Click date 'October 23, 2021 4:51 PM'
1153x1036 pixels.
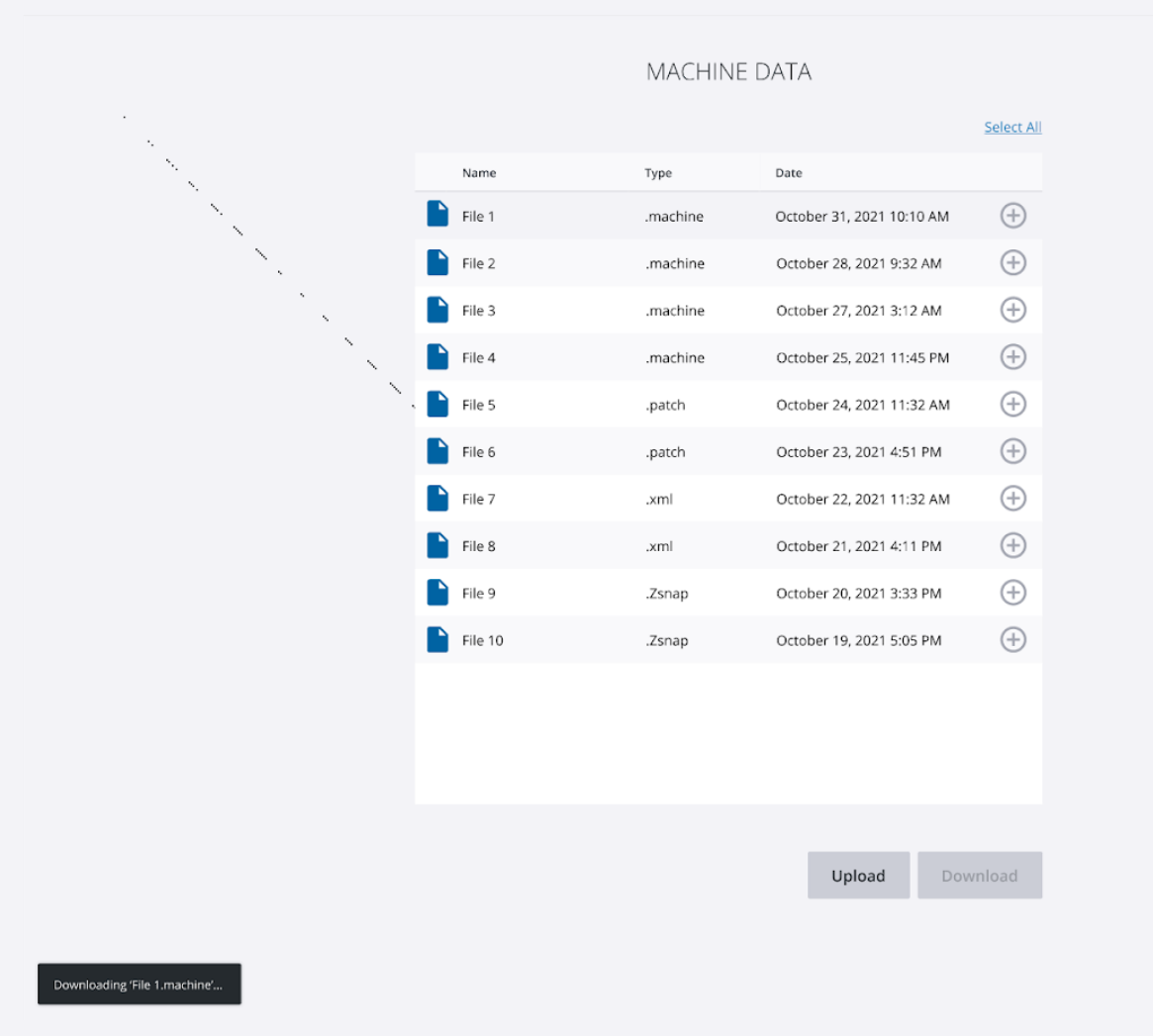click(859, 451)
